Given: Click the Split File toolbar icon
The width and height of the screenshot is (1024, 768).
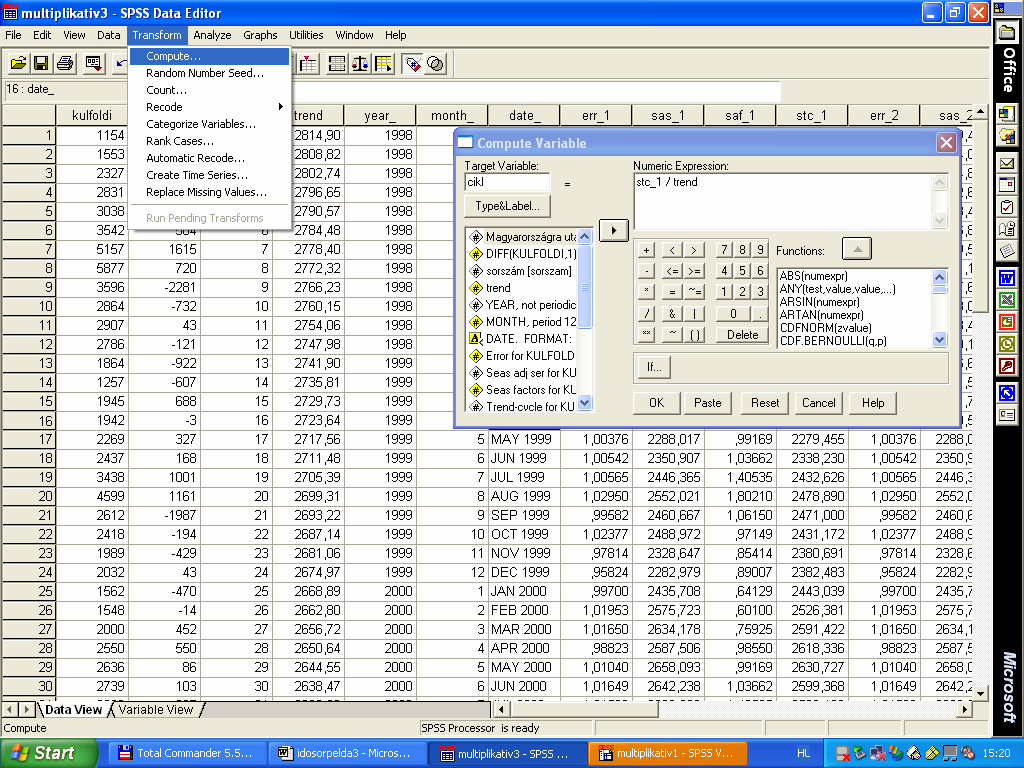Looking at the screenshot, I should click(337, 63).
